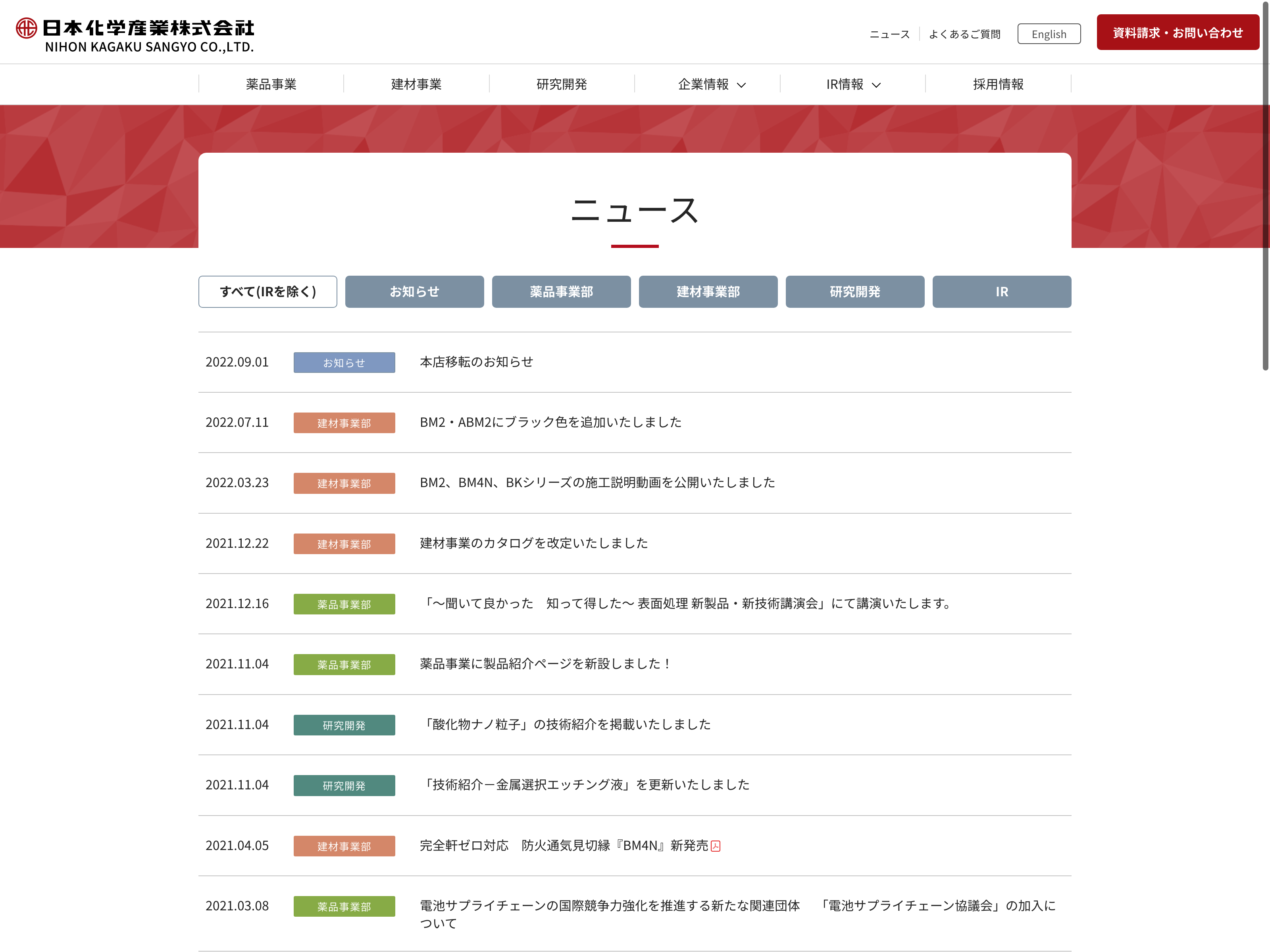Select the すべて(IRを除く) filter tab
The width and height of the screenshot is (1270, 952).
coord(267,292)
